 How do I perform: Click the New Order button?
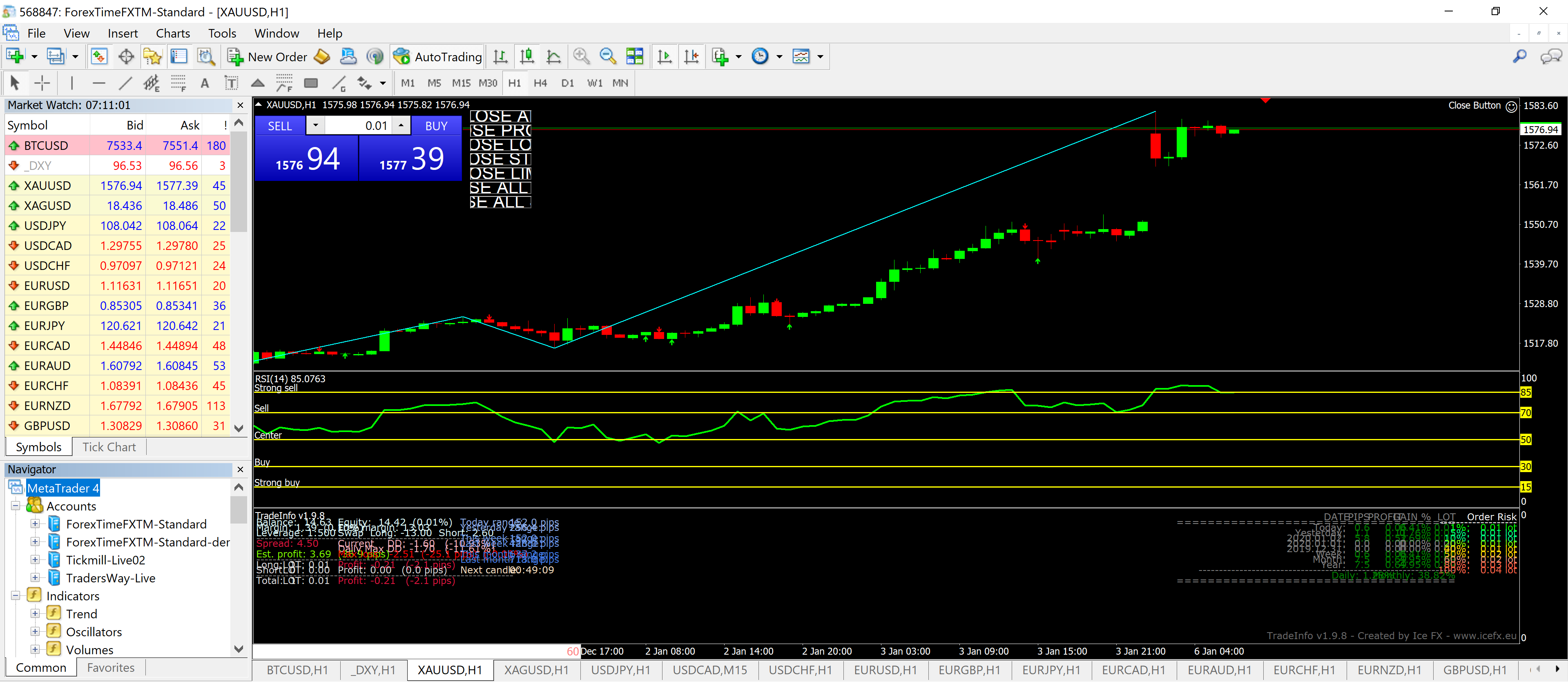click(267, 57)
